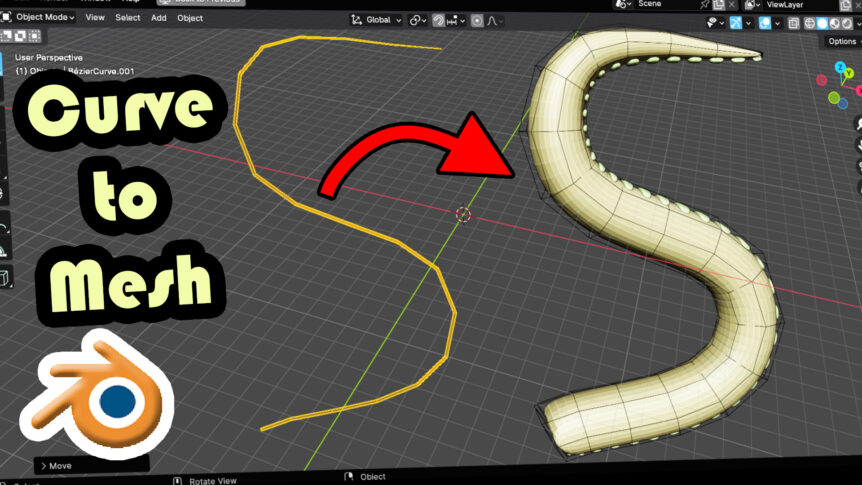Image resolution: width=862 pixels, height=485 pixels.
Task: Switch to Wireframe shading mode
Action: click(x=810, y=23)
